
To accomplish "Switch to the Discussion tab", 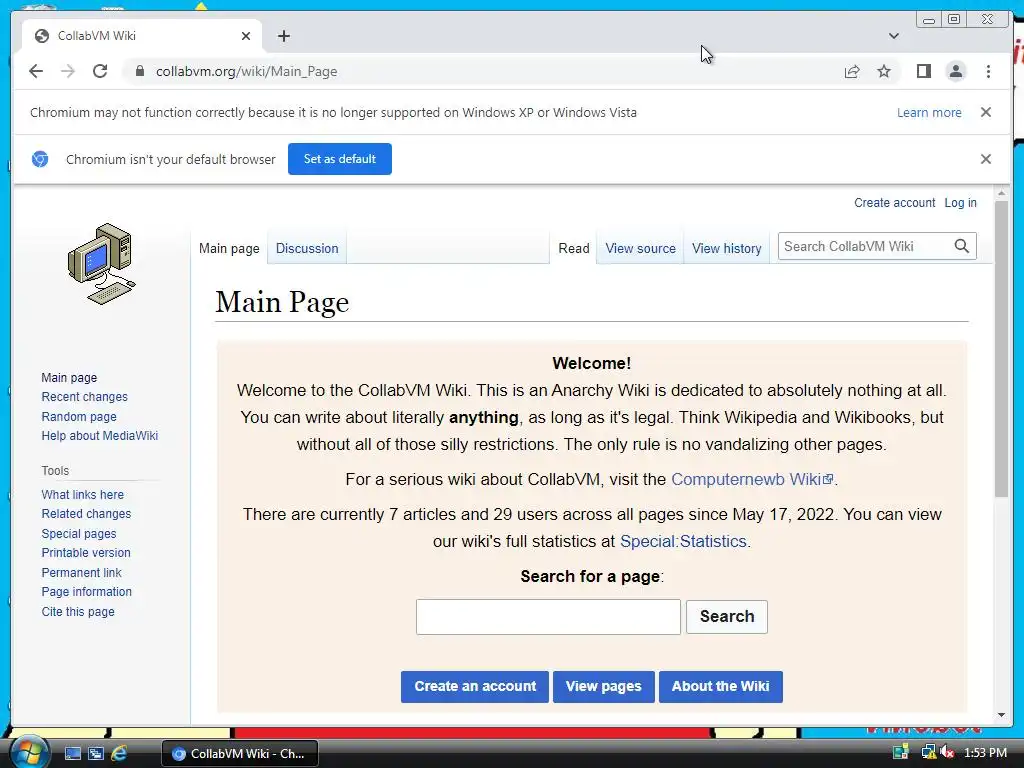I will click(x=307, y=248).
